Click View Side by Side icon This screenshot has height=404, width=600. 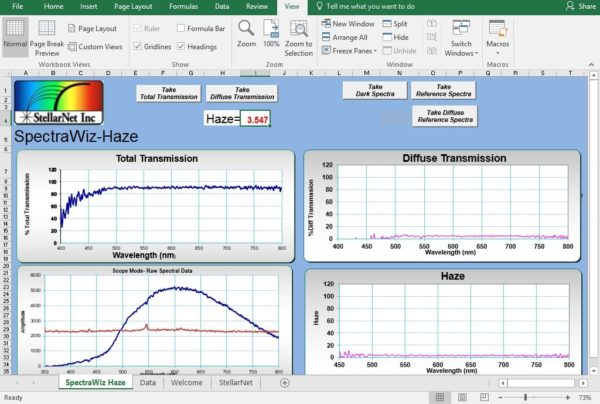click(x=432, y=24)
